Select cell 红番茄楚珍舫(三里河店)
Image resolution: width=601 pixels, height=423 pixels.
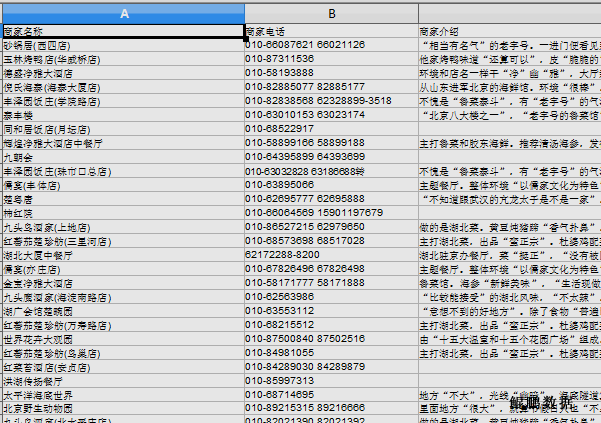(x=123, y=241)
